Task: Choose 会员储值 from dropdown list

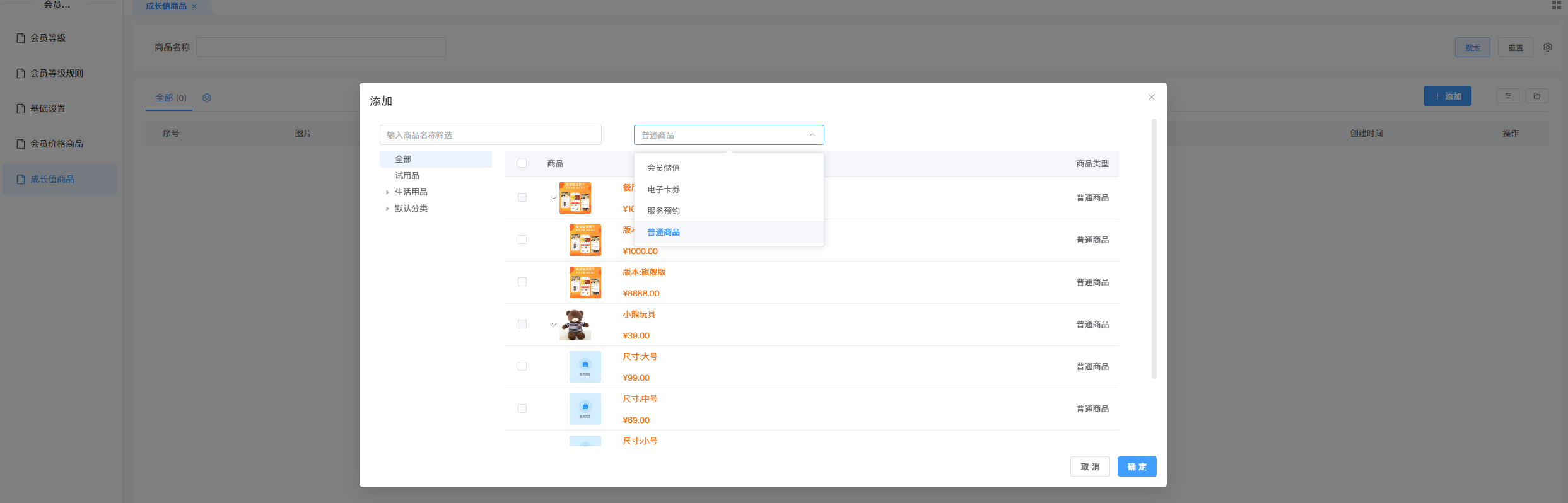Action: 728,168
